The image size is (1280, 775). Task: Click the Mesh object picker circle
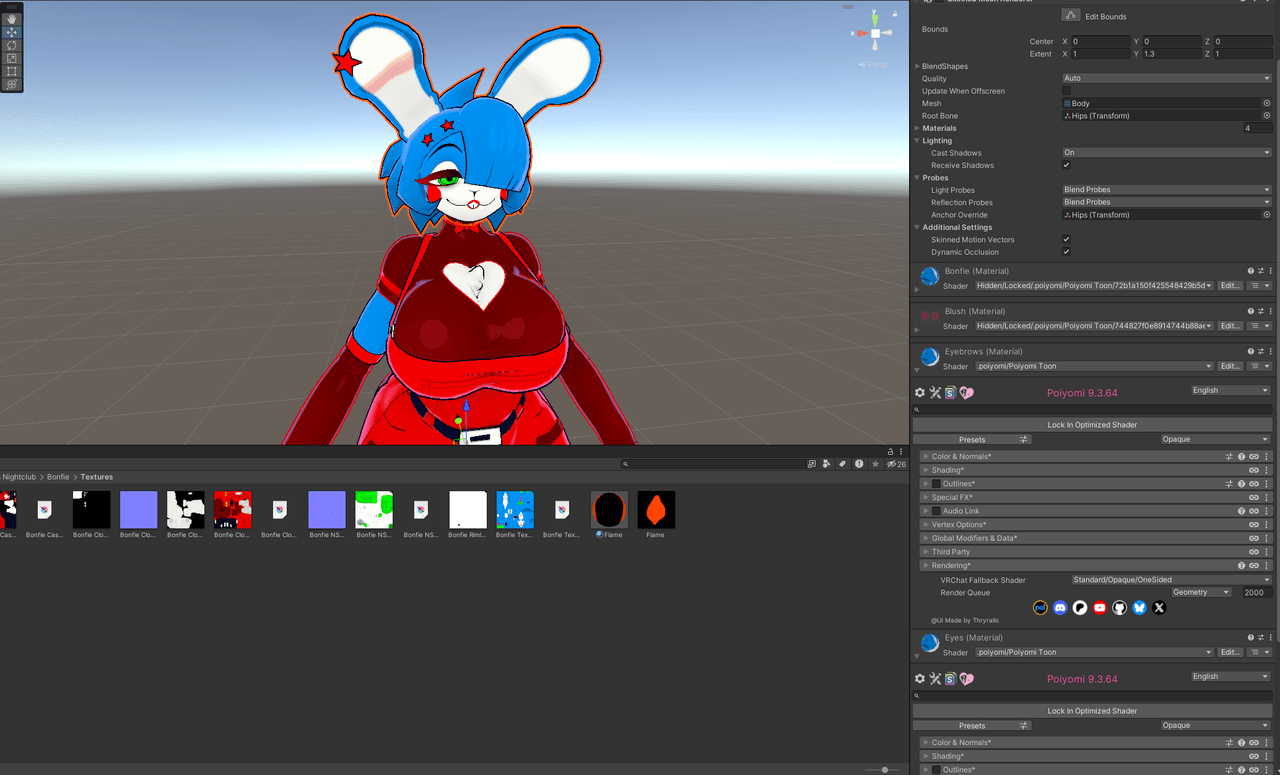[x=1267, y=103]
